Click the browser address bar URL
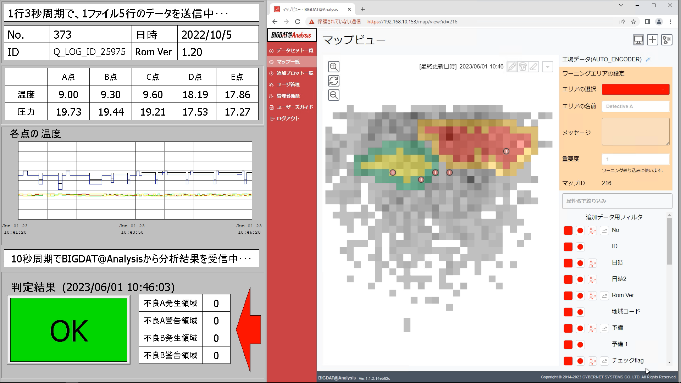The image size is (681, 383). pyautogui.click(x=412, y=21)
